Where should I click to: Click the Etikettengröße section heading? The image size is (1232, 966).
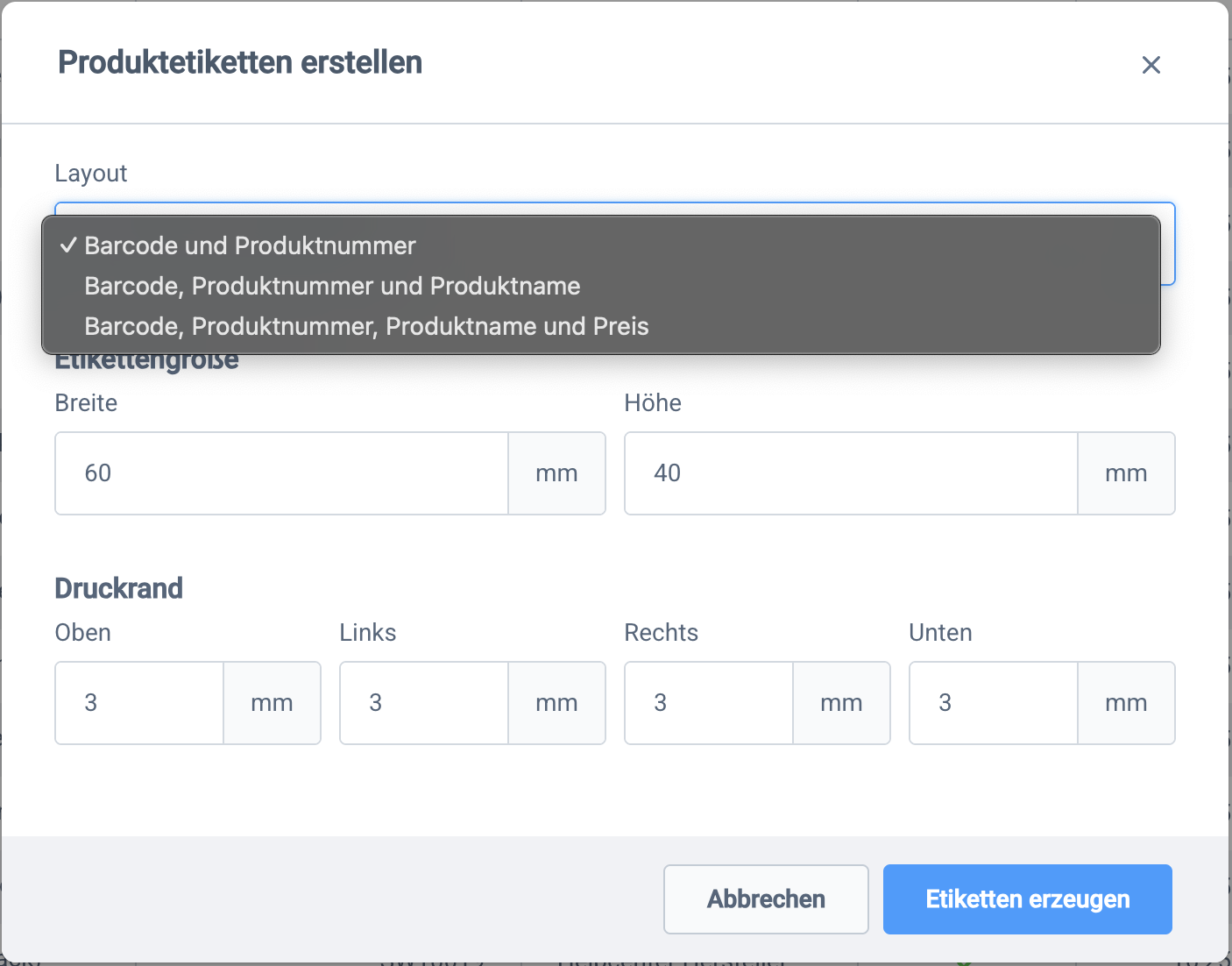point(146,359)
